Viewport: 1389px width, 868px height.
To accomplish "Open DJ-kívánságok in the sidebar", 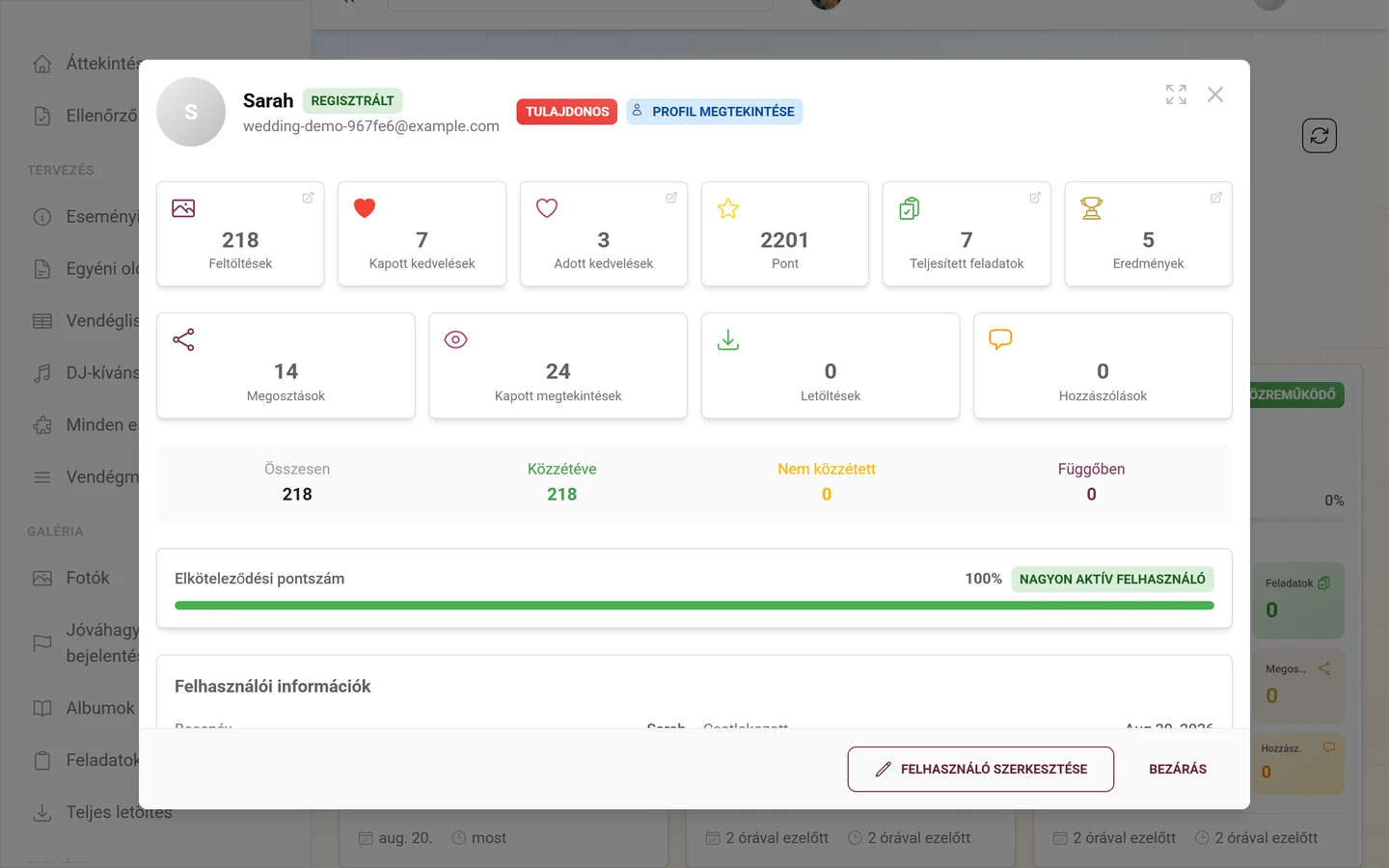I will coord(84,373).
